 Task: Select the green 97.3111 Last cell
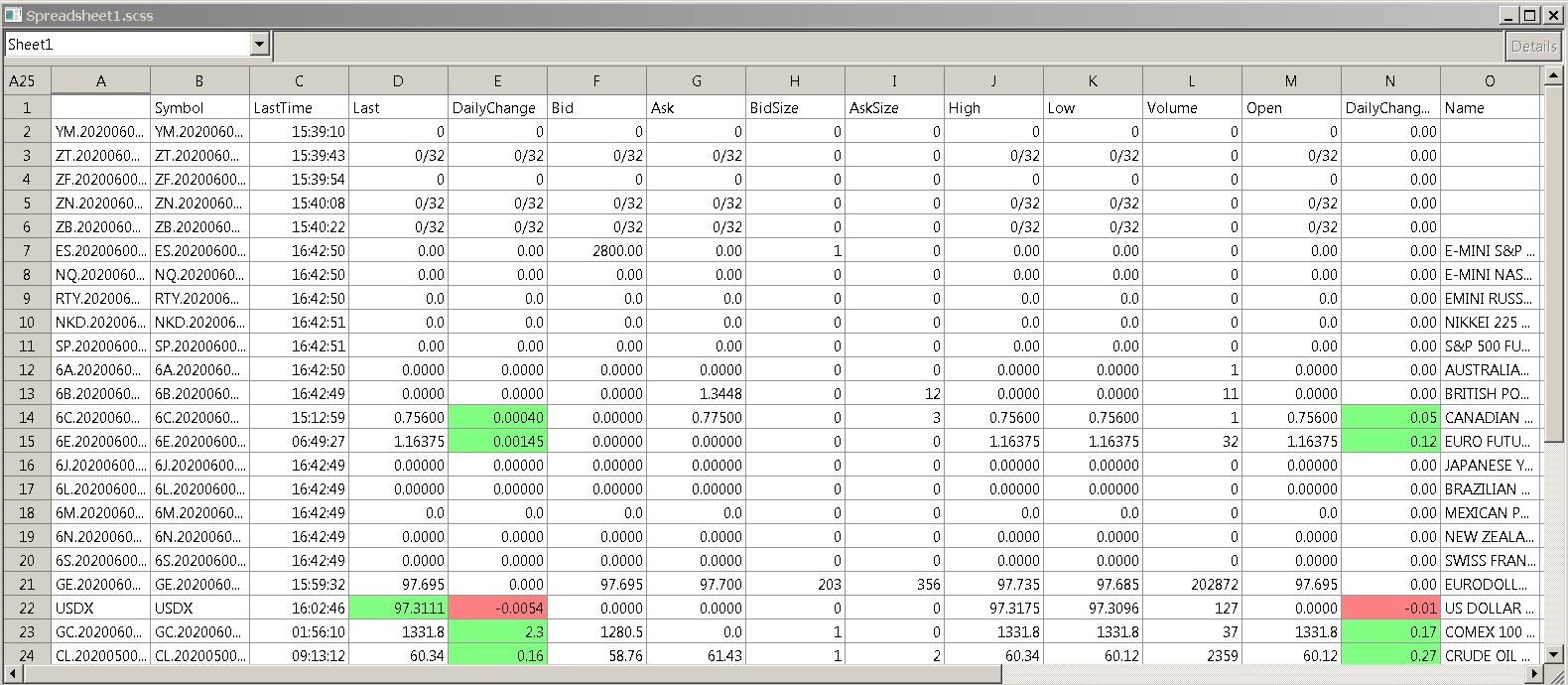(x=398, y=608)
